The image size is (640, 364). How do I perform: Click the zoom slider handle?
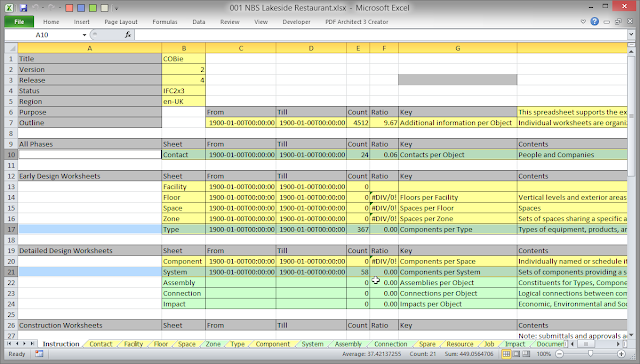point(590,354)
